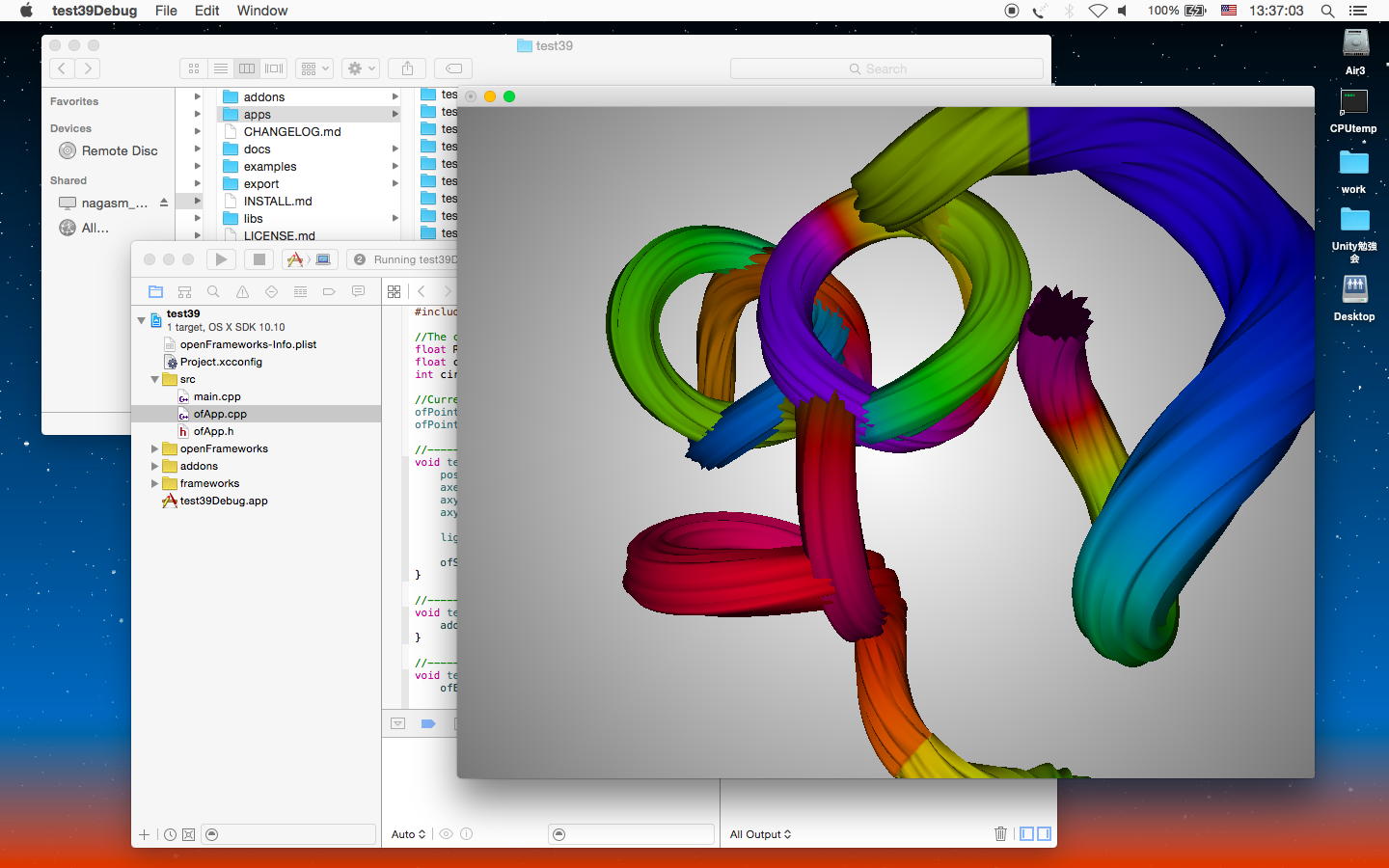Click the Finder Search field
This screenshot has width=1389, height=868.
(x=885, y=68)
